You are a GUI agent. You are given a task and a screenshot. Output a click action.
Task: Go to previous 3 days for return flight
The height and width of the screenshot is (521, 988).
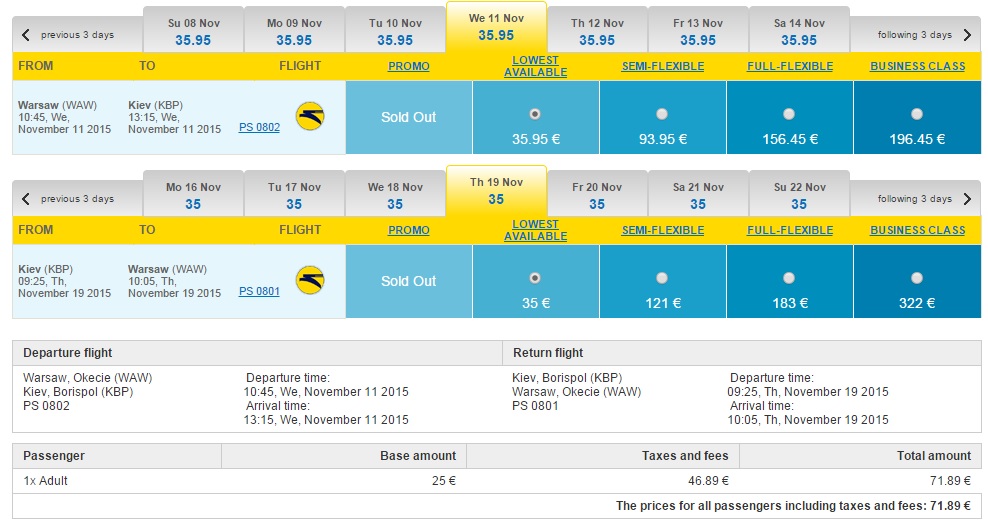pos(68,198)
